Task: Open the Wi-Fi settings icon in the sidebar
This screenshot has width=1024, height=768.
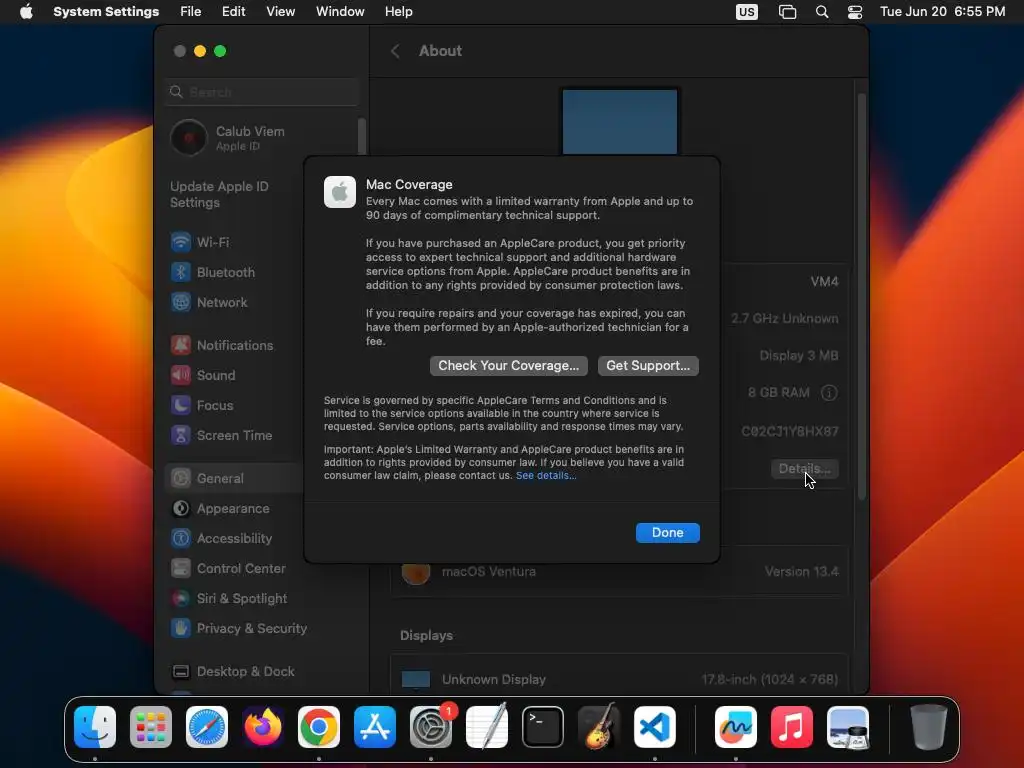Action: (x=181, y=242)
